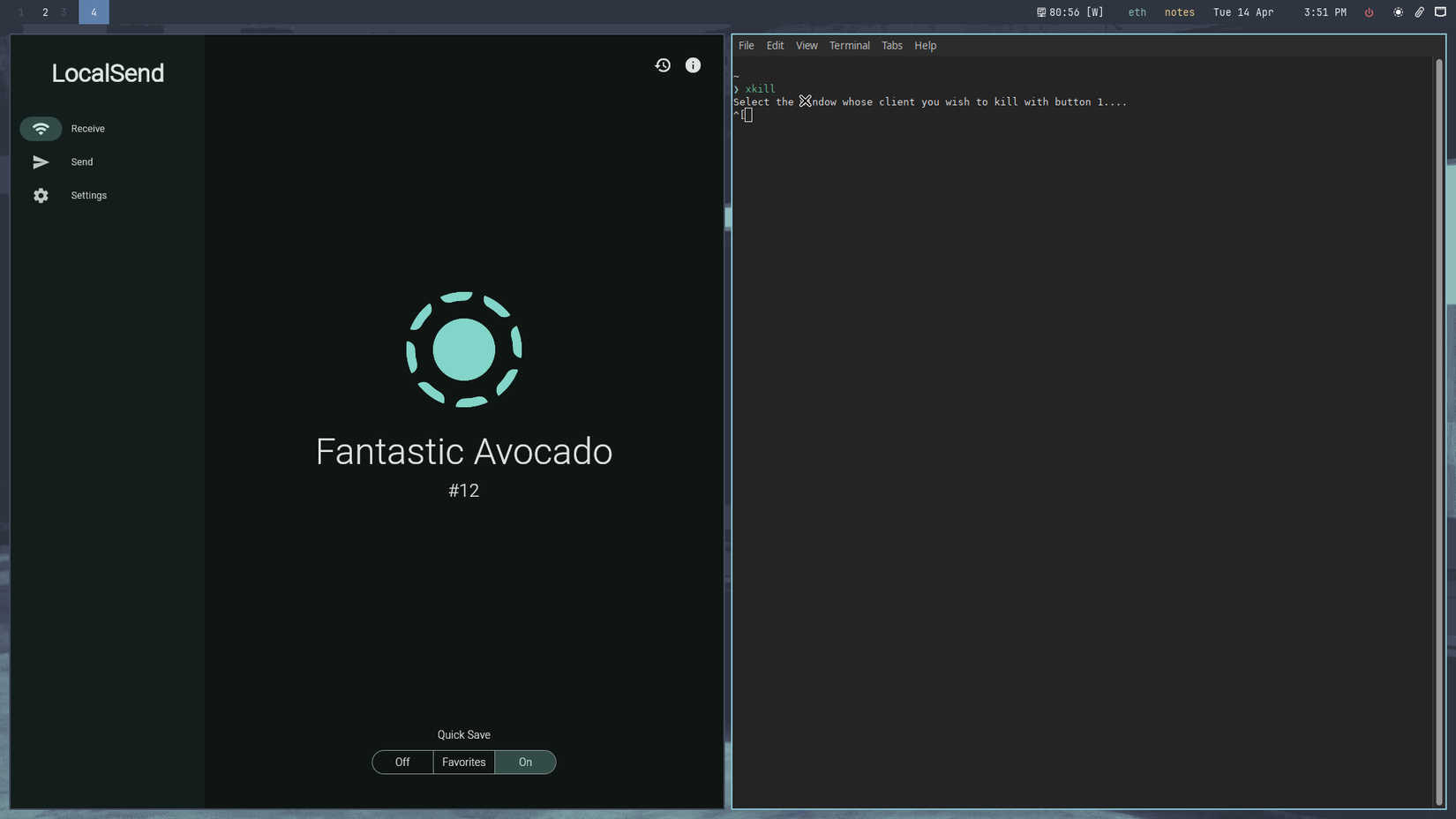Open the info icon about this device

click(x=693, y=64)
